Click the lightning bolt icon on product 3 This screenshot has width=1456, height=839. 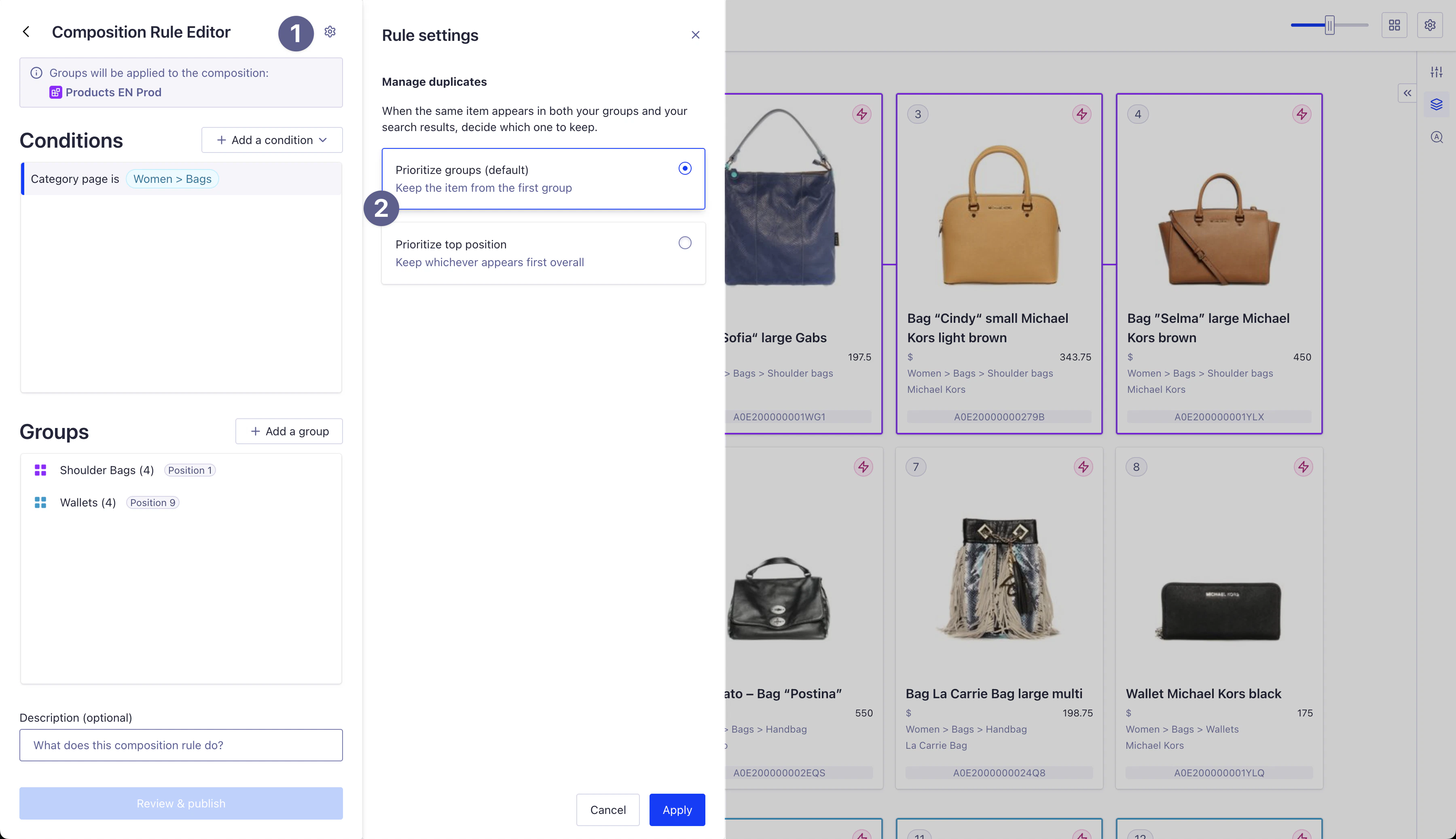click(1081, 114)
